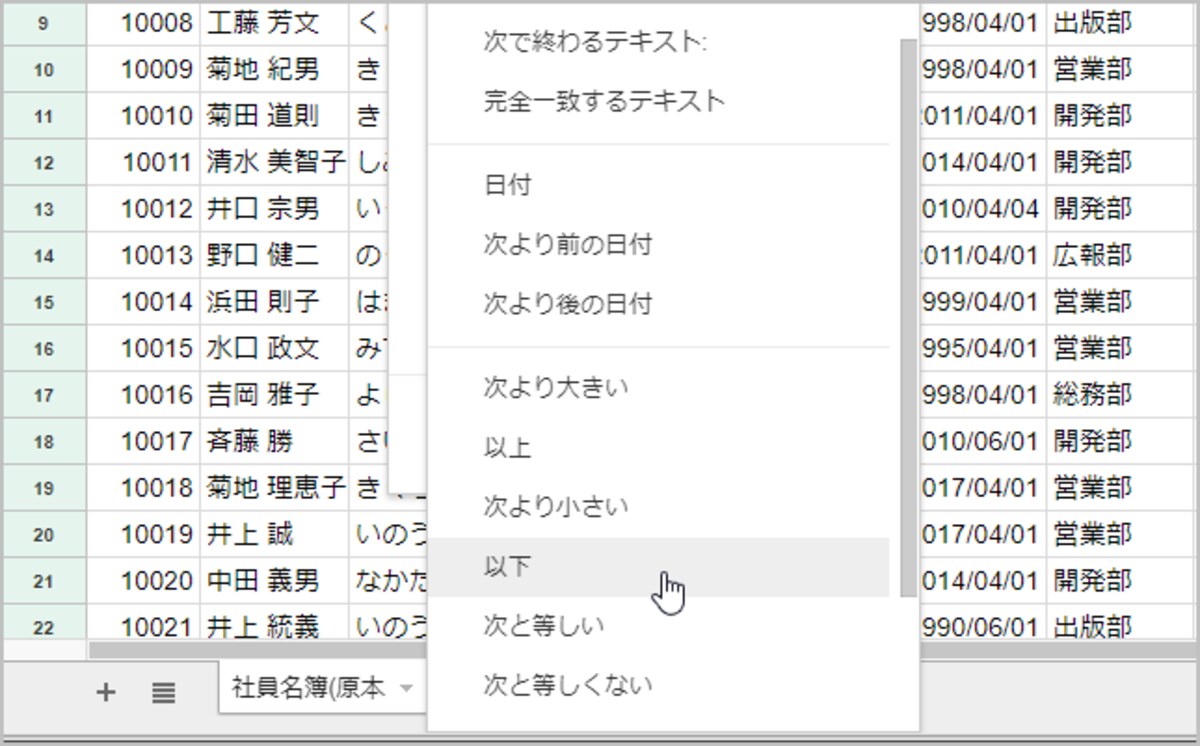Click the name cell 吉岡 雅子
The width and height of the screenshot is (1200, 746).
(x=274, y=395)
